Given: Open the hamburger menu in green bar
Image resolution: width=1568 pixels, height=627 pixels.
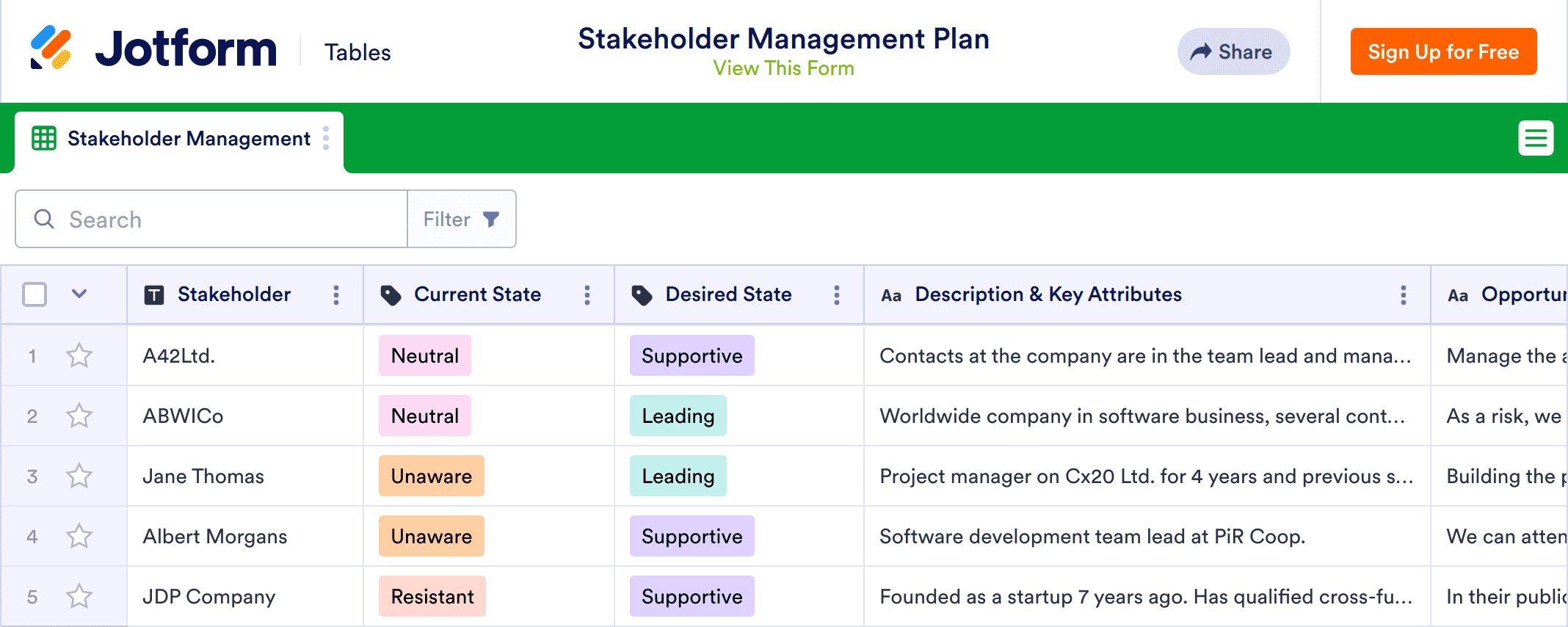Looking at the screenshot, I should click(1536, 138).
